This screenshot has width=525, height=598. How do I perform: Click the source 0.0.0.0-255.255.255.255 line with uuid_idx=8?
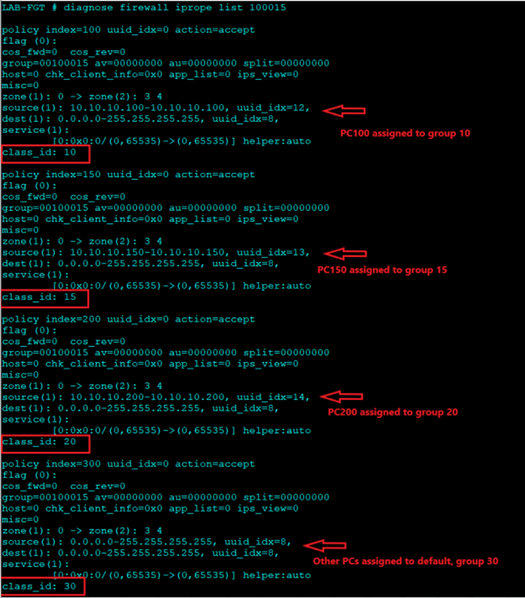point(147,542)
